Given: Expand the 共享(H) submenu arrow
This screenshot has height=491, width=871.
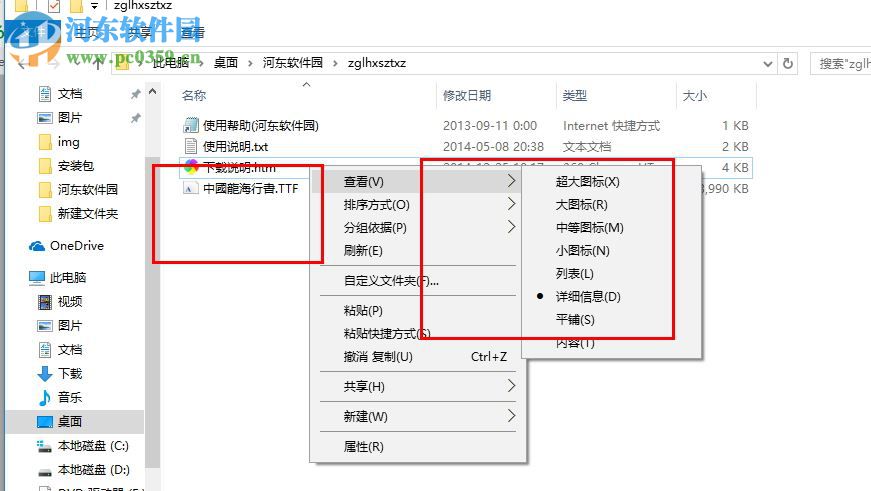Looking at the screenshot, I should coord(511,385).
